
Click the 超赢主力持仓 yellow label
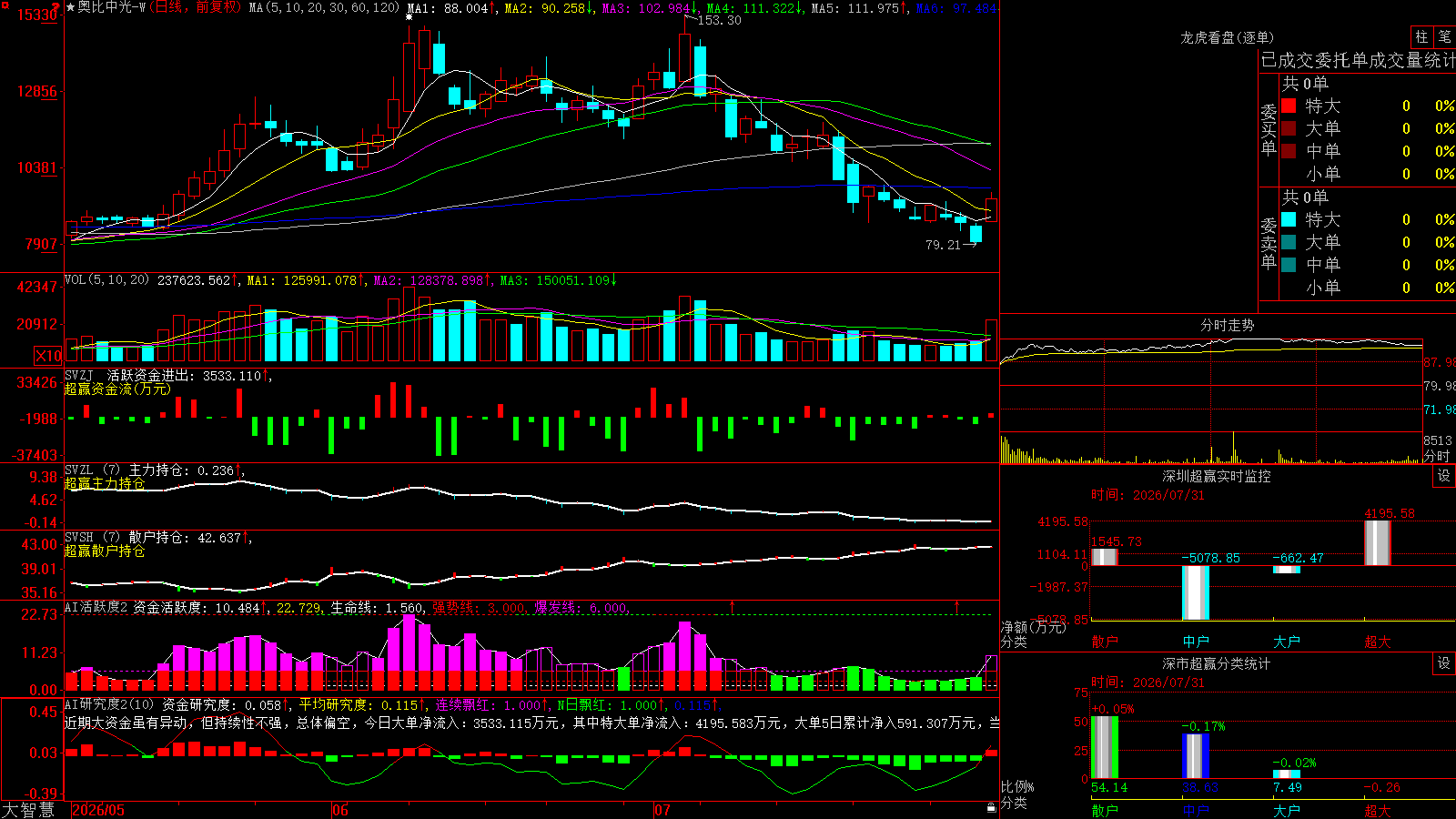point(105,483)
